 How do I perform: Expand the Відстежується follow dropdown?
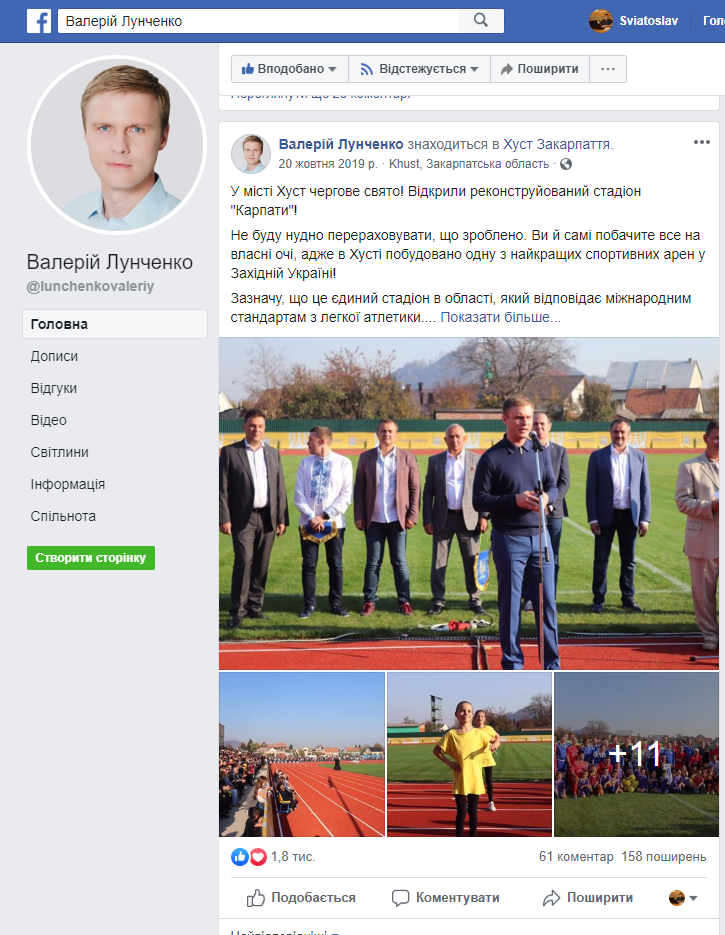[419, 69]
